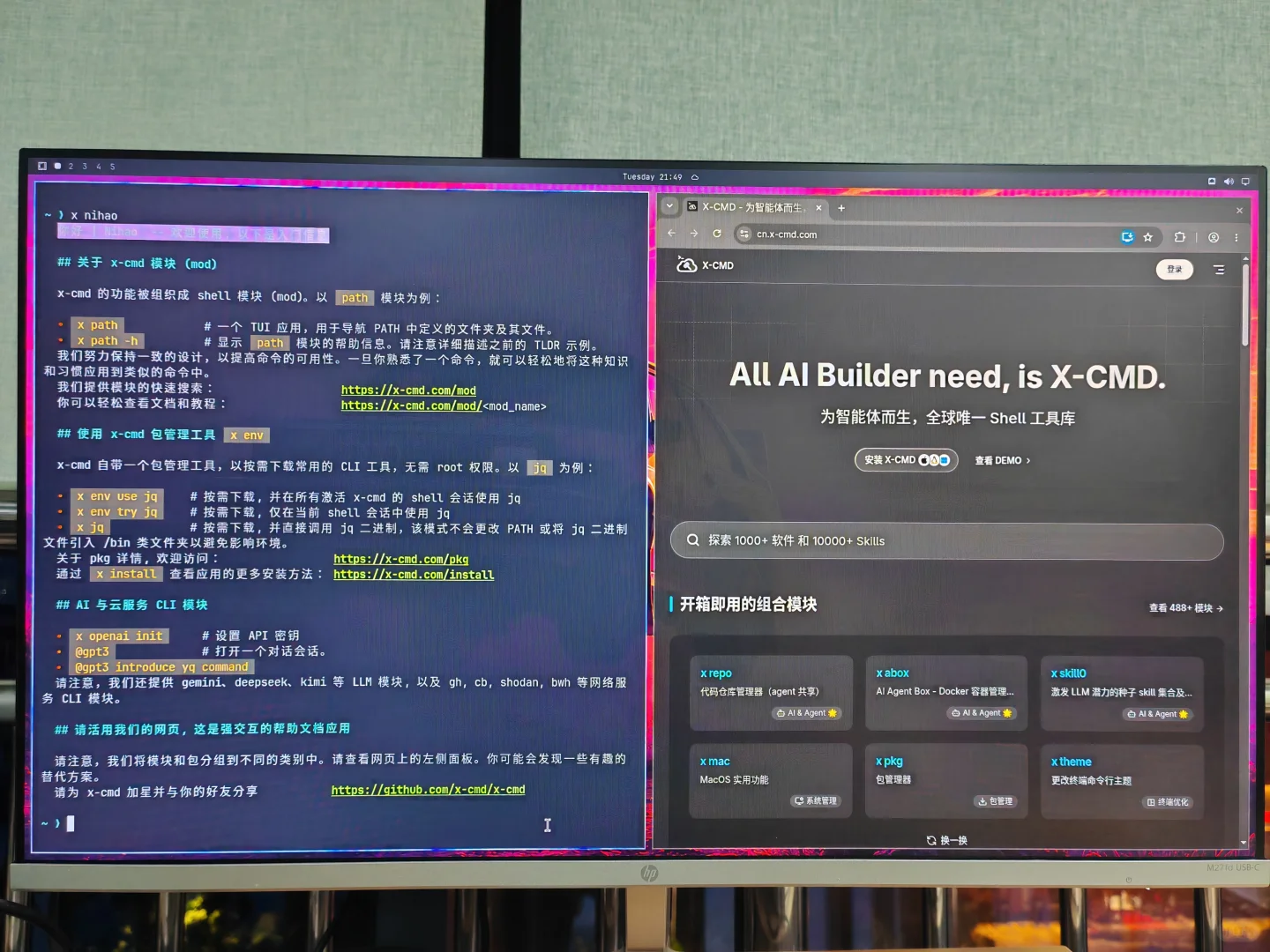Reload the cn.x-cmd.com page

pos(717,234)
